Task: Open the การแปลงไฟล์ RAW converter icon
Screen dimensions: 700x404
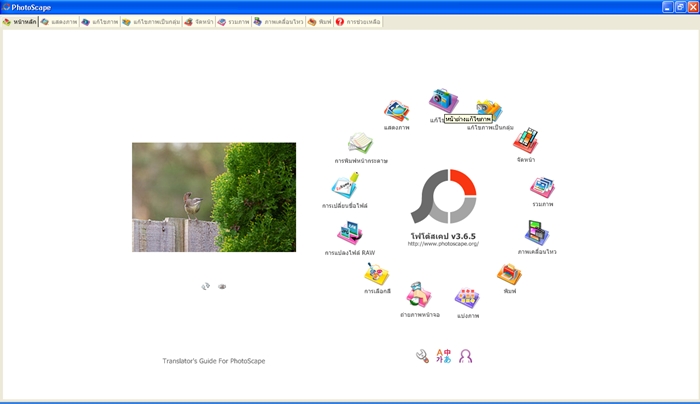Action: [x=350, y=233]
